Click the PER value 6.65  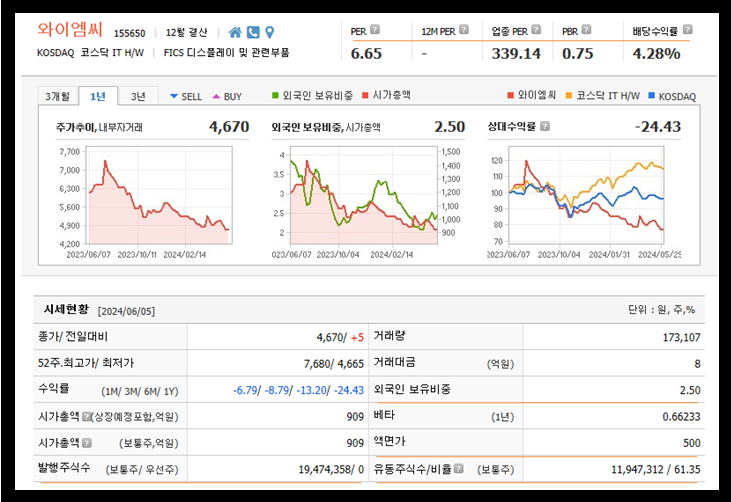coord(366,54)
